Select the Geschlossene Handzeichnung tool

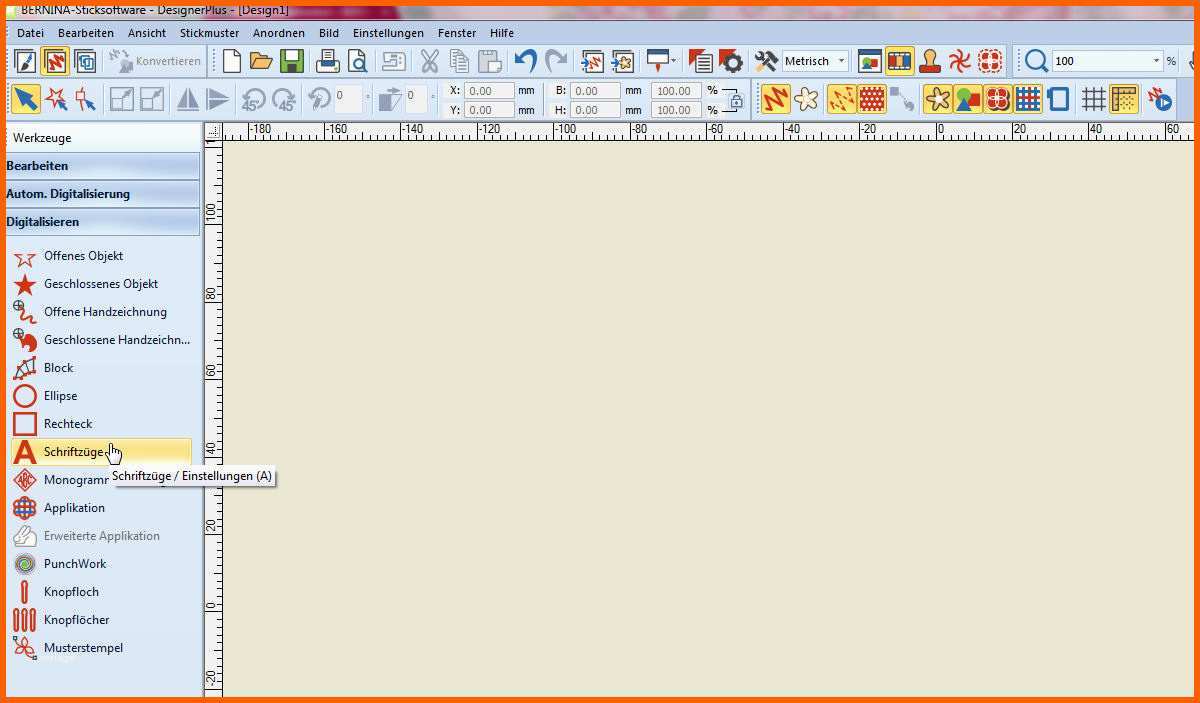click(100, 340)
